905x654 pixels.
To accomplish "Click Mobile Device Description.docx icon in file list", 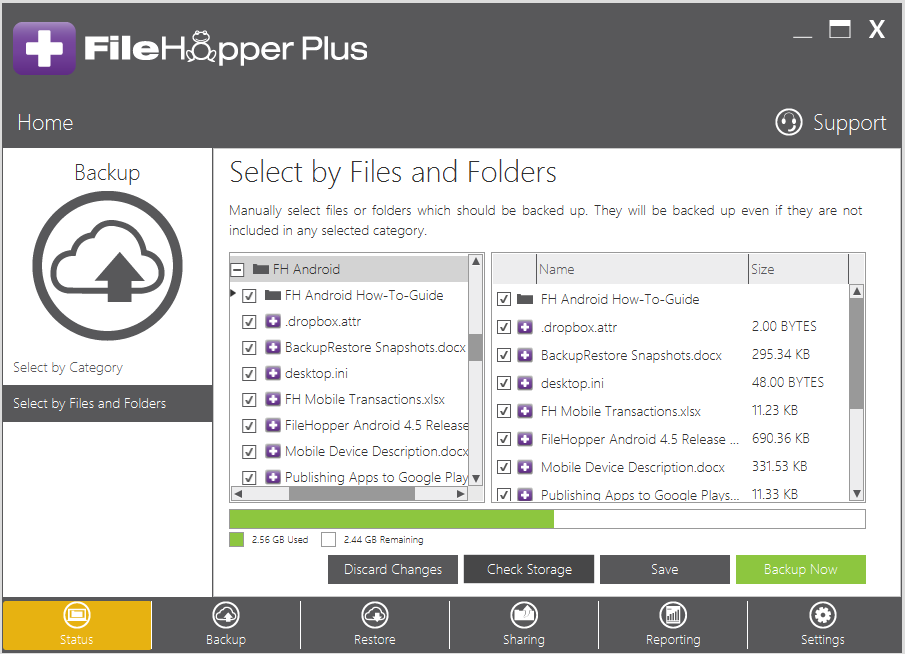I will pyautogui.click(x=525, y=466).
